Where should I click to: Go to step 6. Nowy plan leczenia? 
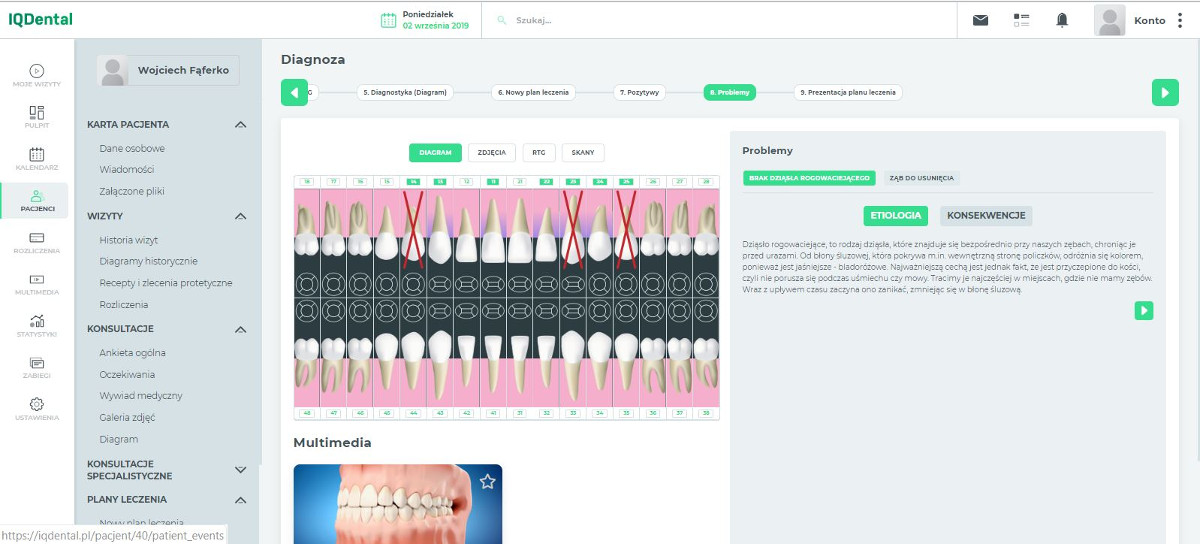[533, 92]
